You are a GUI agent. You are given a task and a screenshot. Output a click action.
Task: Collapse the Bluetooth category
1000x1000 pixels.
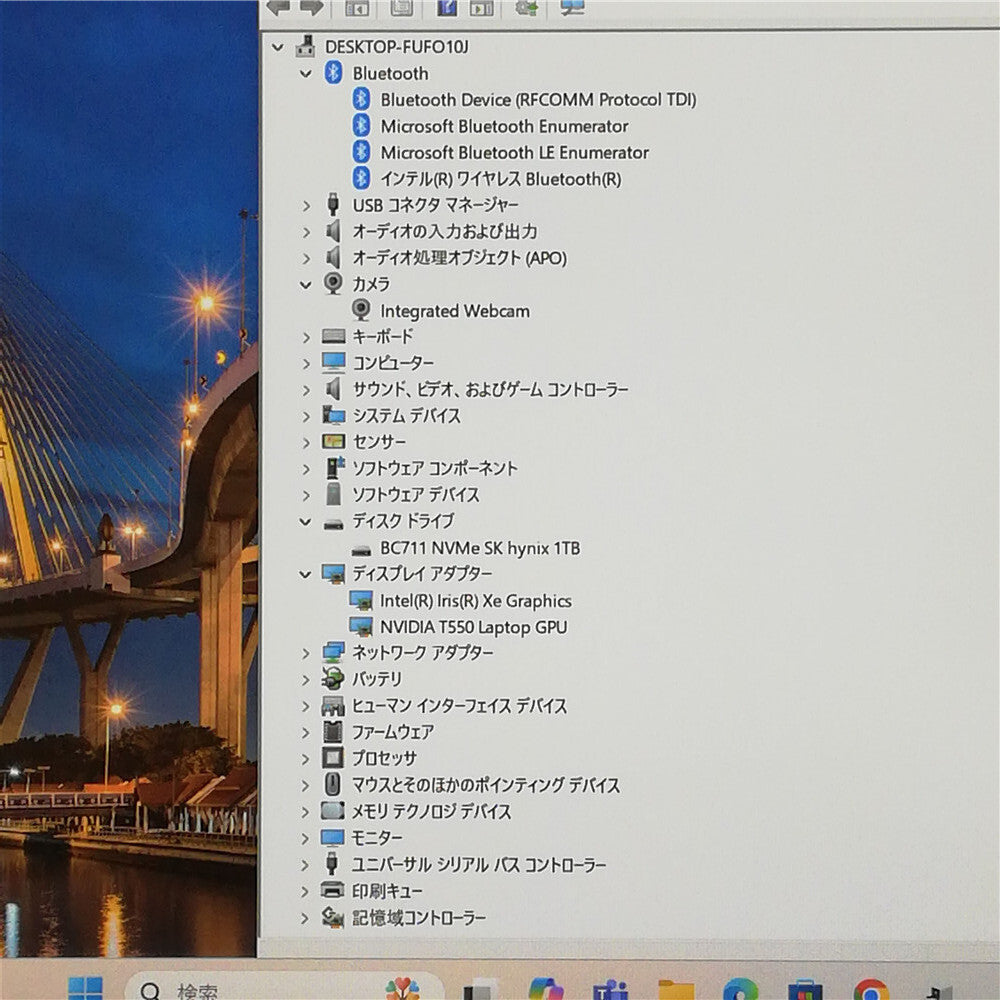tap(305, 74)
